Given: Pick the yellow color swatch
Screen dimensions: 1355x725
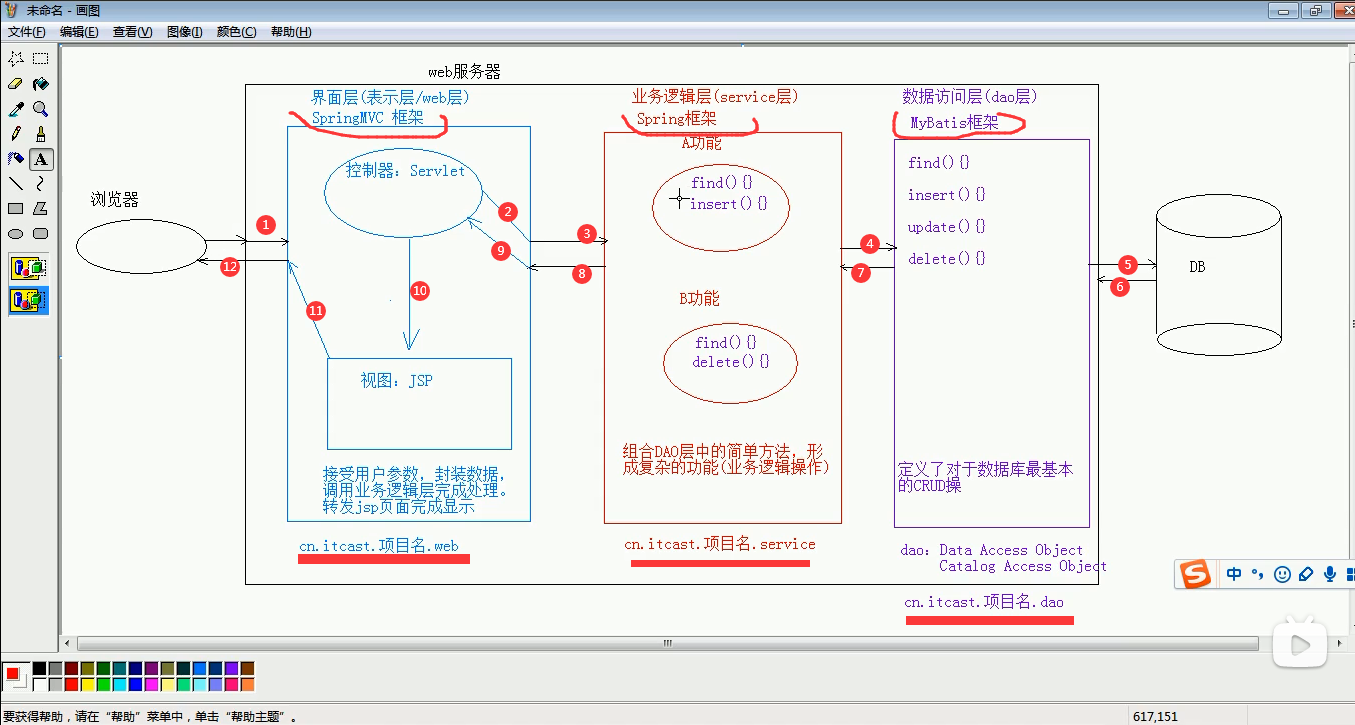Looking at the screenshot, I should 87,684.
